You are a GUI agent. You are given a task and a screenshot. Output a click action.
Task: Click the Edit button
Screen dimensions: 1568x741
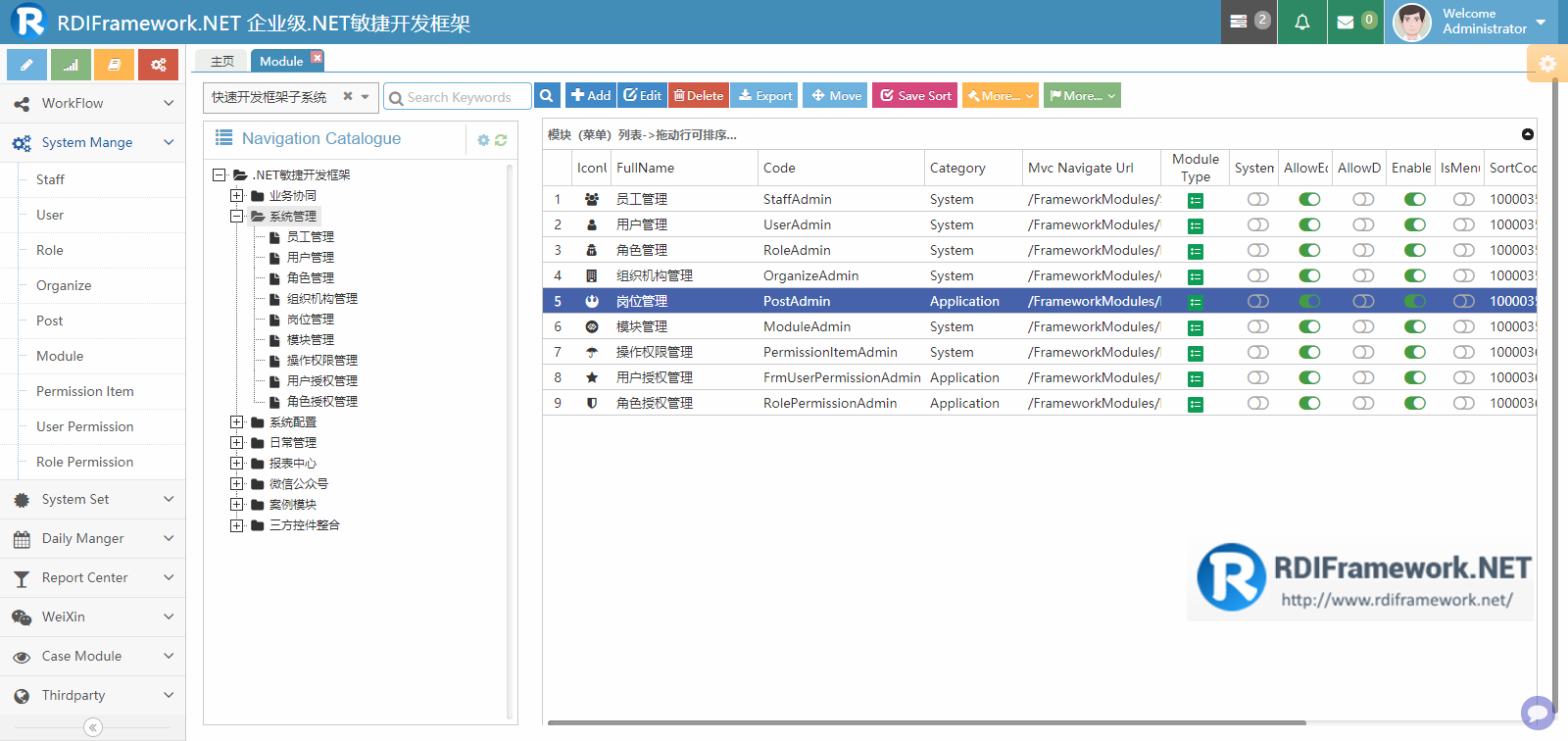click(643, 95)
